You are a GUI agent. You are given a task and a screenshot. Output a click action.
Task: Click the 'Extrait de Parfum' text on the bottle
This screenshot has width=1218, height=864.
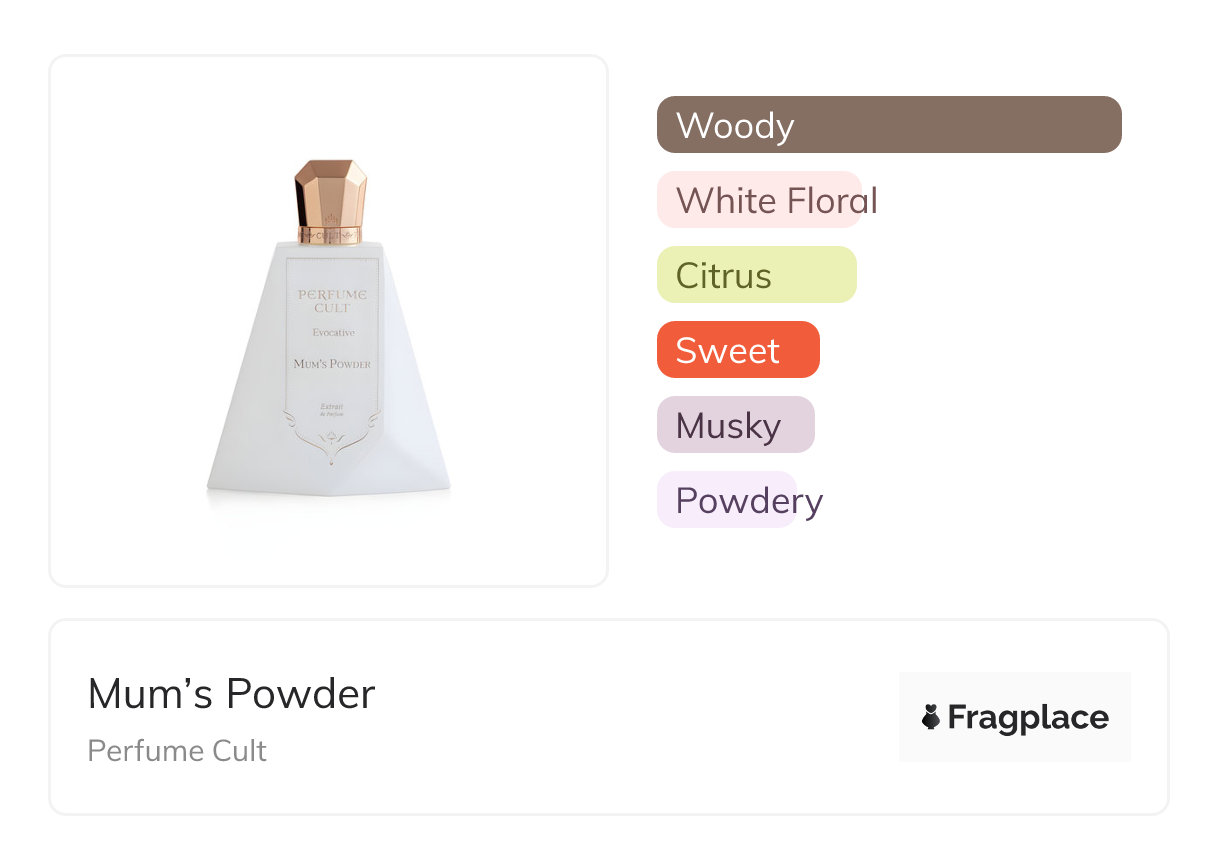pos(332,407)
